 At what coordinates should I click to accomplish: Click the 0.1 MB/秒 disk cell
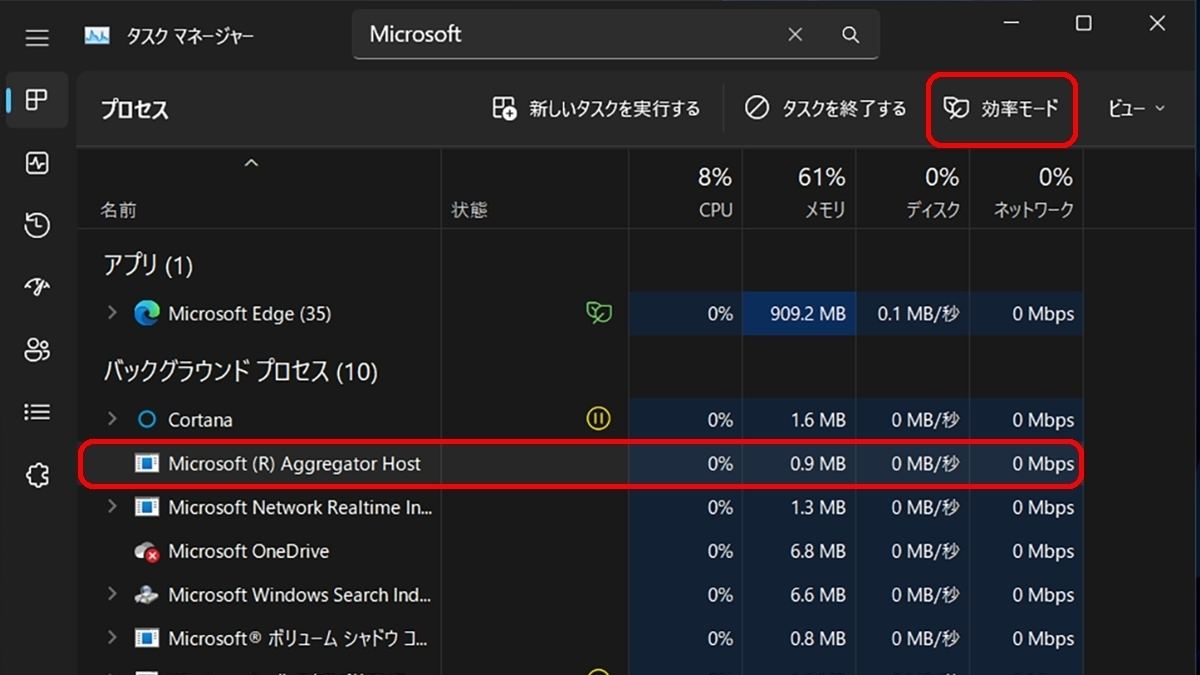pos(913,314)
